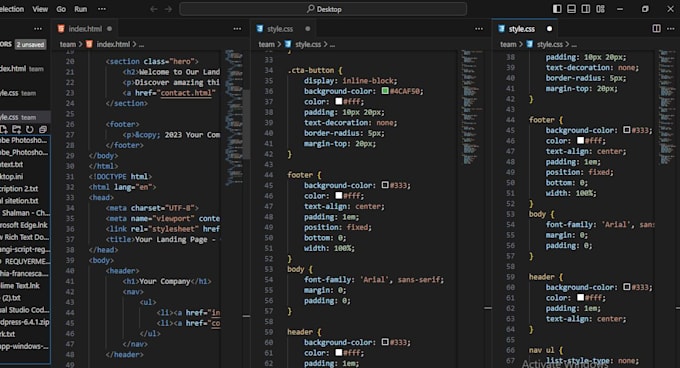Open Customize Layout icon in title bar
680x368 pixels.
pos(600,9)
